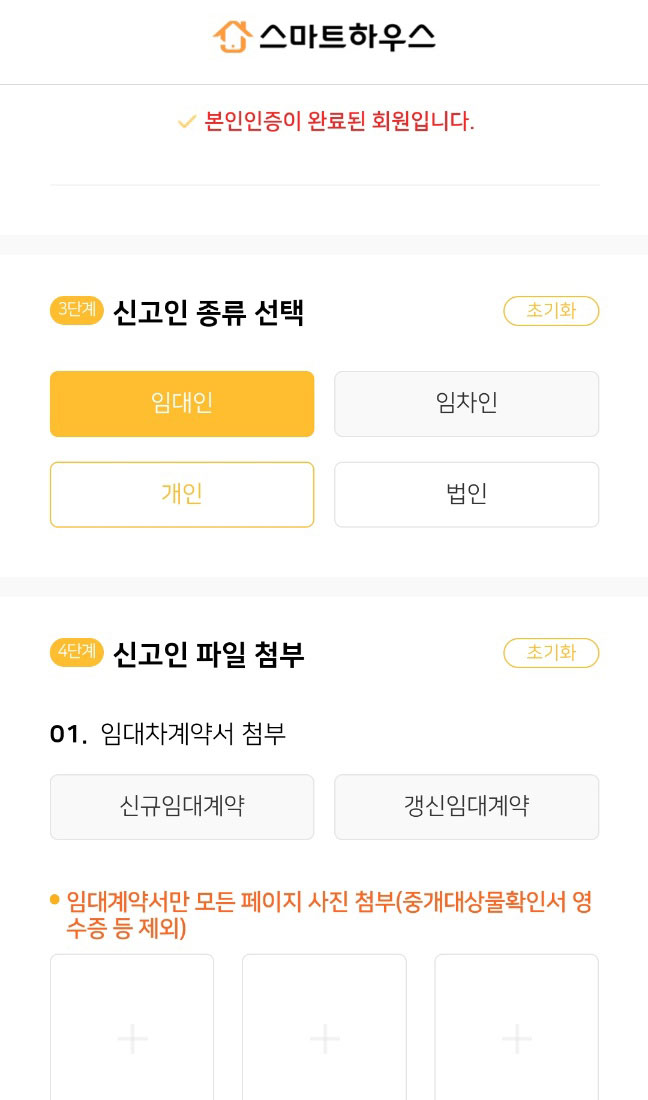Click the 01. 임대차계약서 첨부 label

point(168,734)
